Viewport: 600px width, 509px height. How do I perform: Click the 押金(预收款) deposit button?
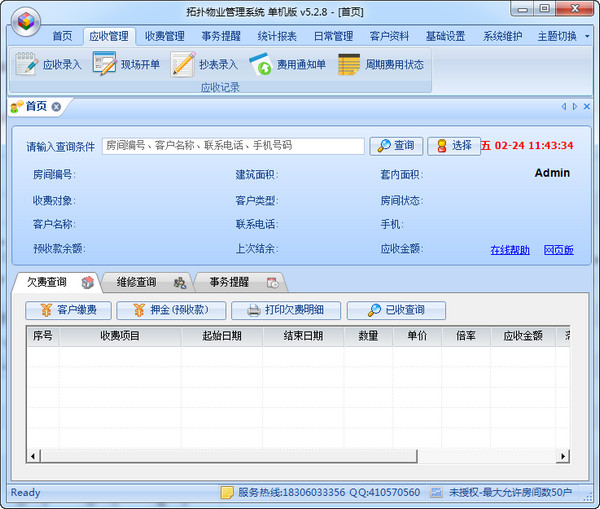(x=170, y=310)
